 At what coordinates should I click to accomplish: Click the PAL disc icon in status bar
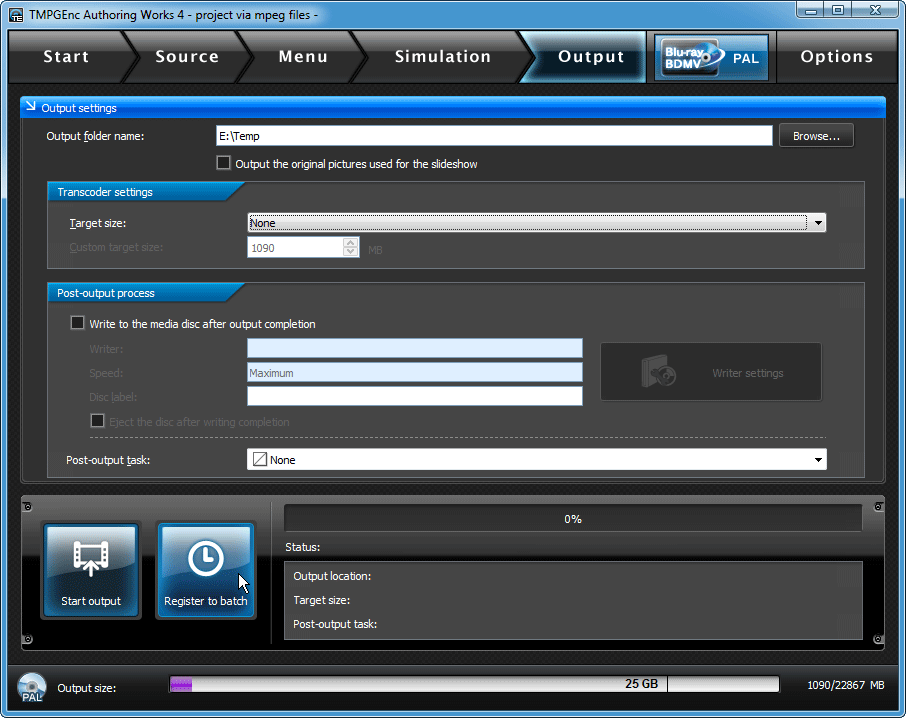31,687
